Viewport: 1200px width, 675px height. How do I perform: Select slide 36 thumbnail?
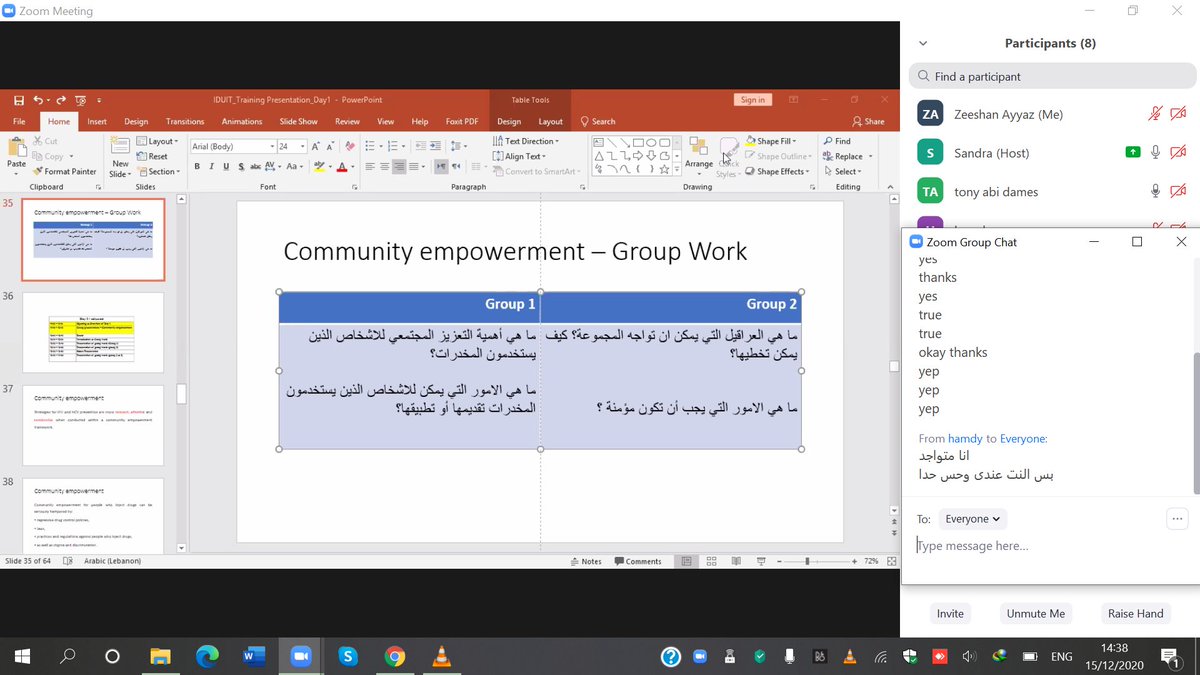[93, 333]
